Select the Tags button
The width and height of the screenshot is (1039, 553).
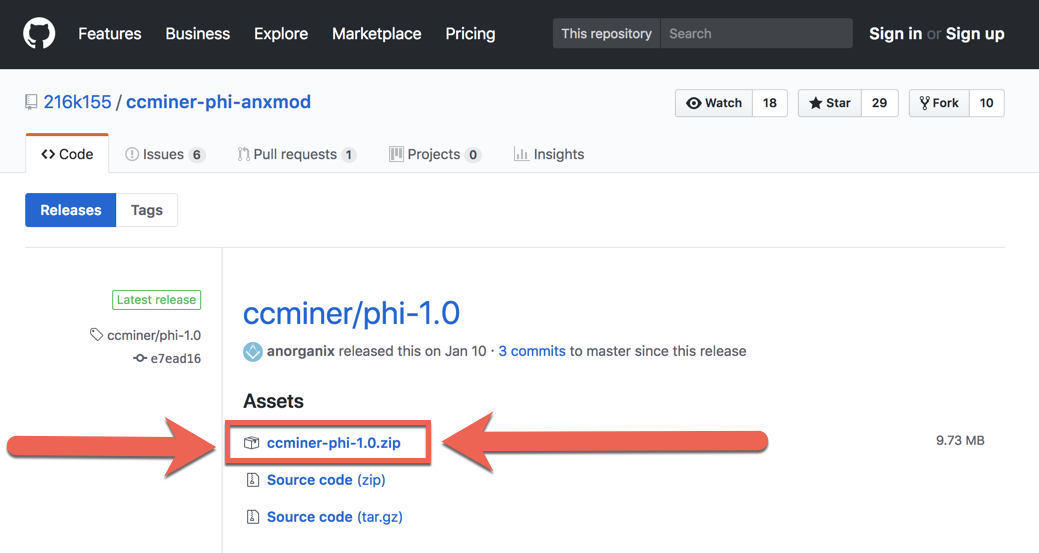(146, 210)
